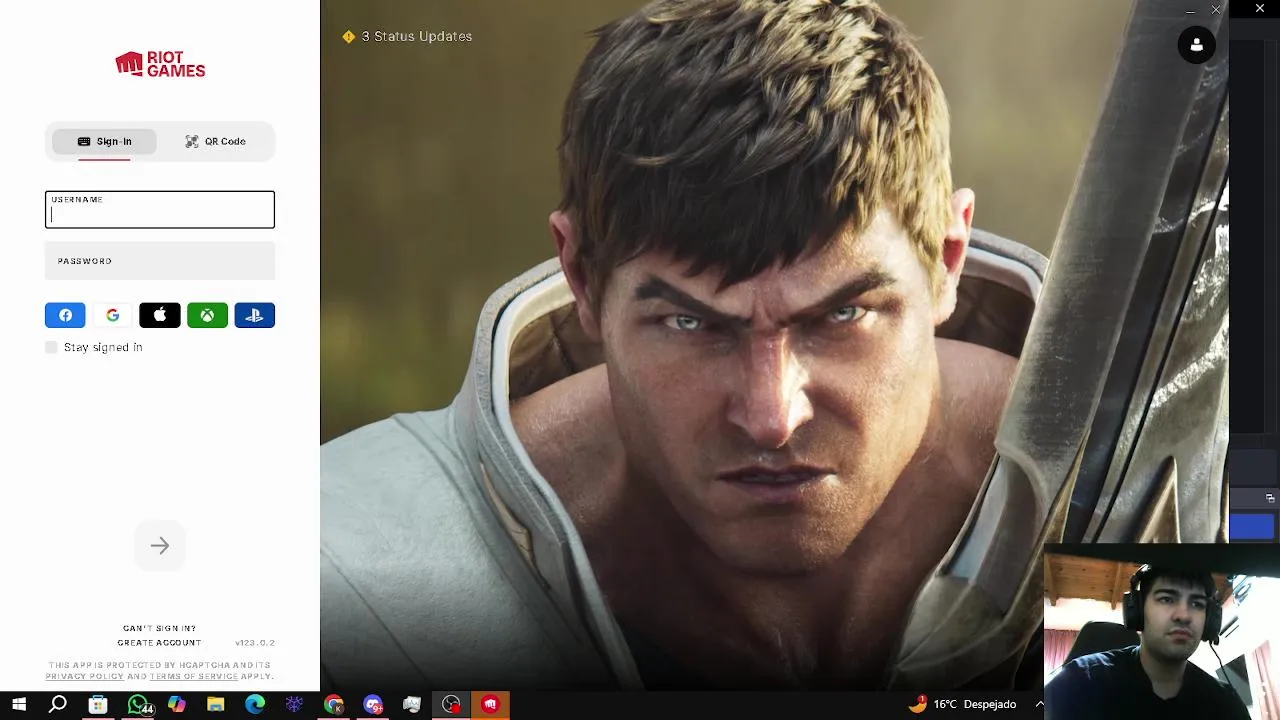
Task: Sign in with Apple icon
Action: click(160, 315)
